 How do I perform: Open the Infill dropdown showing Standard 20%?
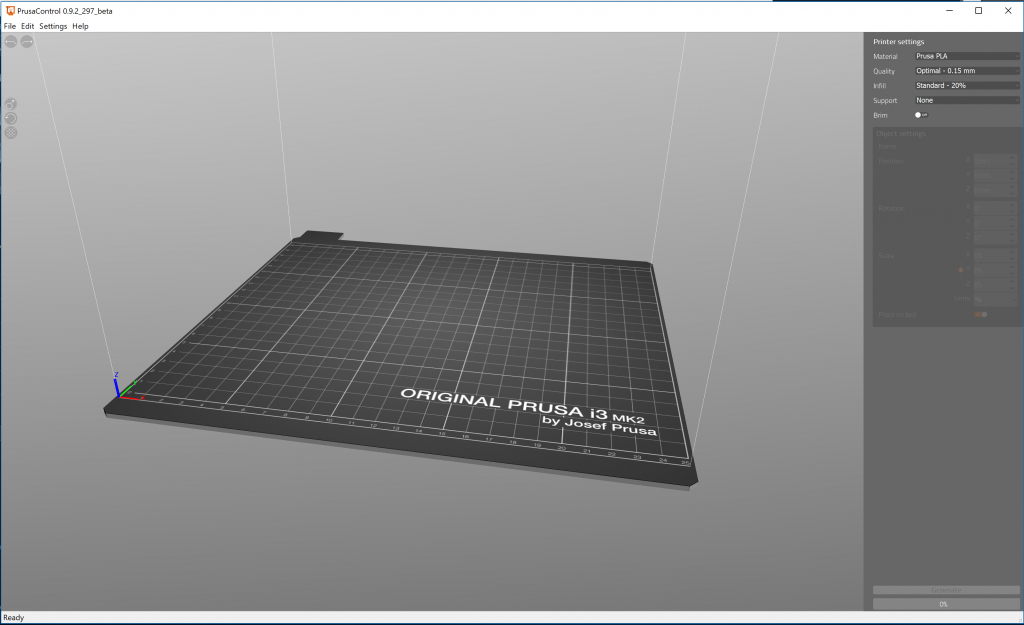967,86
